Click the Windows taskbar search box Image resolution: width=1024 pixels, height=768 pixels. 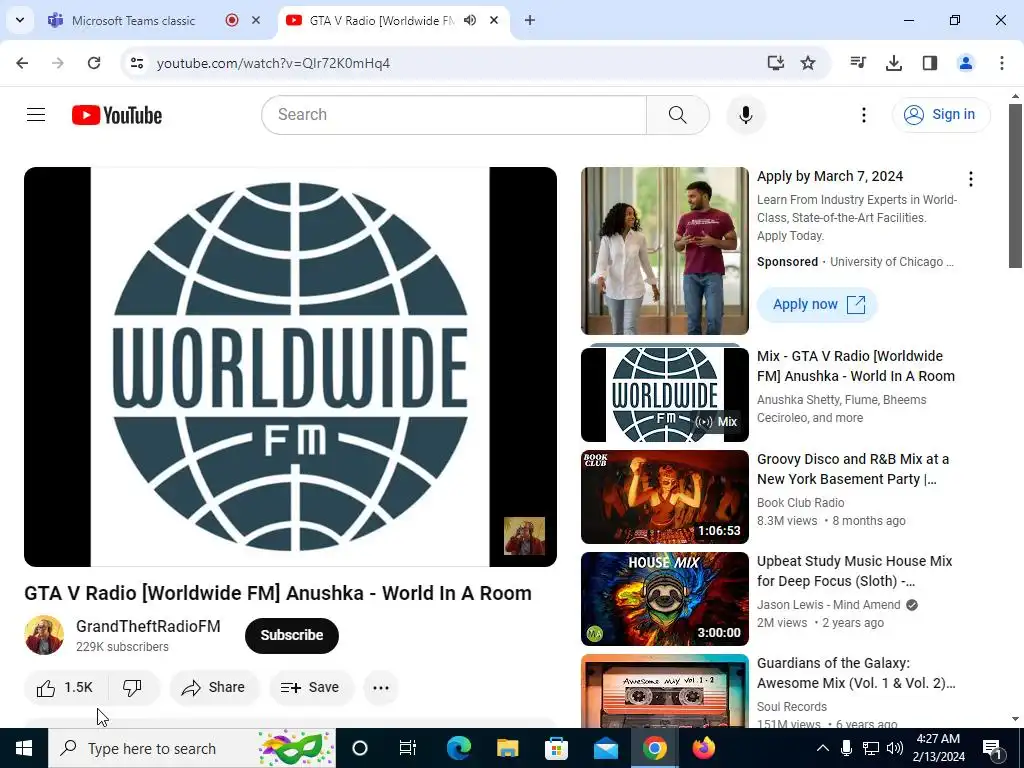pos(192,748)
